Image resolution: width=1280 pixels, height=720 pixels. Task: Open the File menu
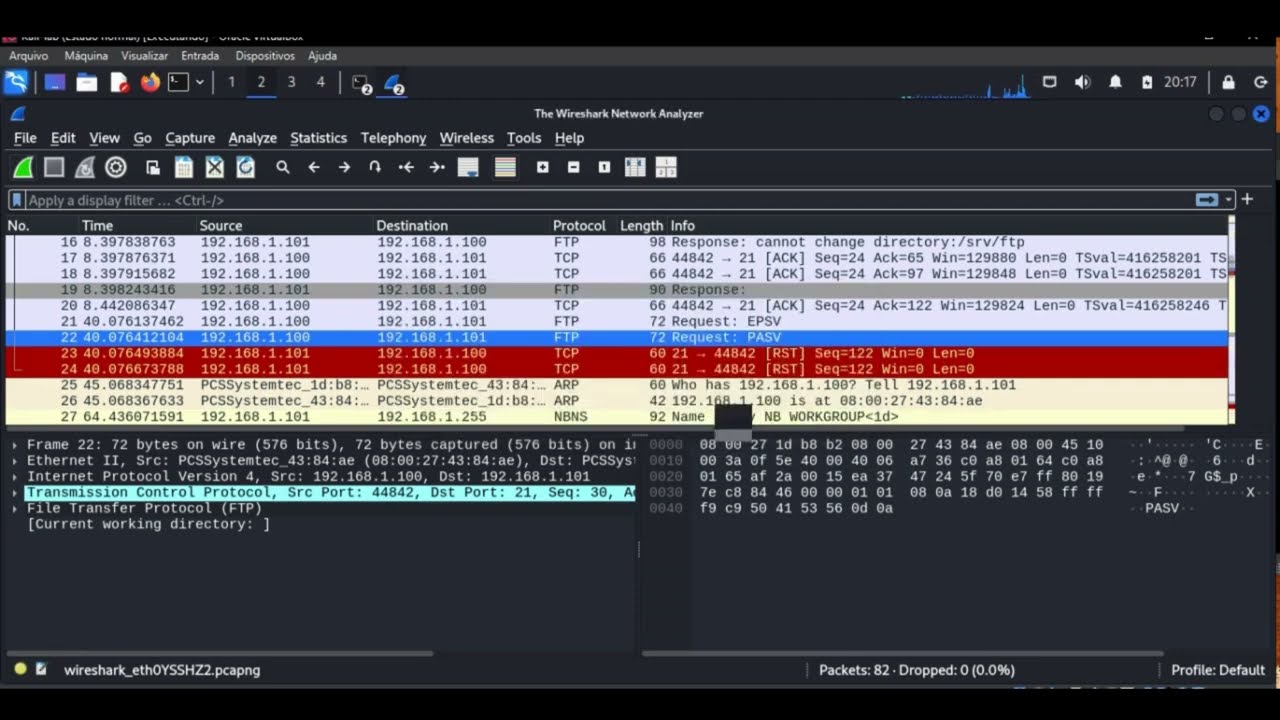click(25, 138)
